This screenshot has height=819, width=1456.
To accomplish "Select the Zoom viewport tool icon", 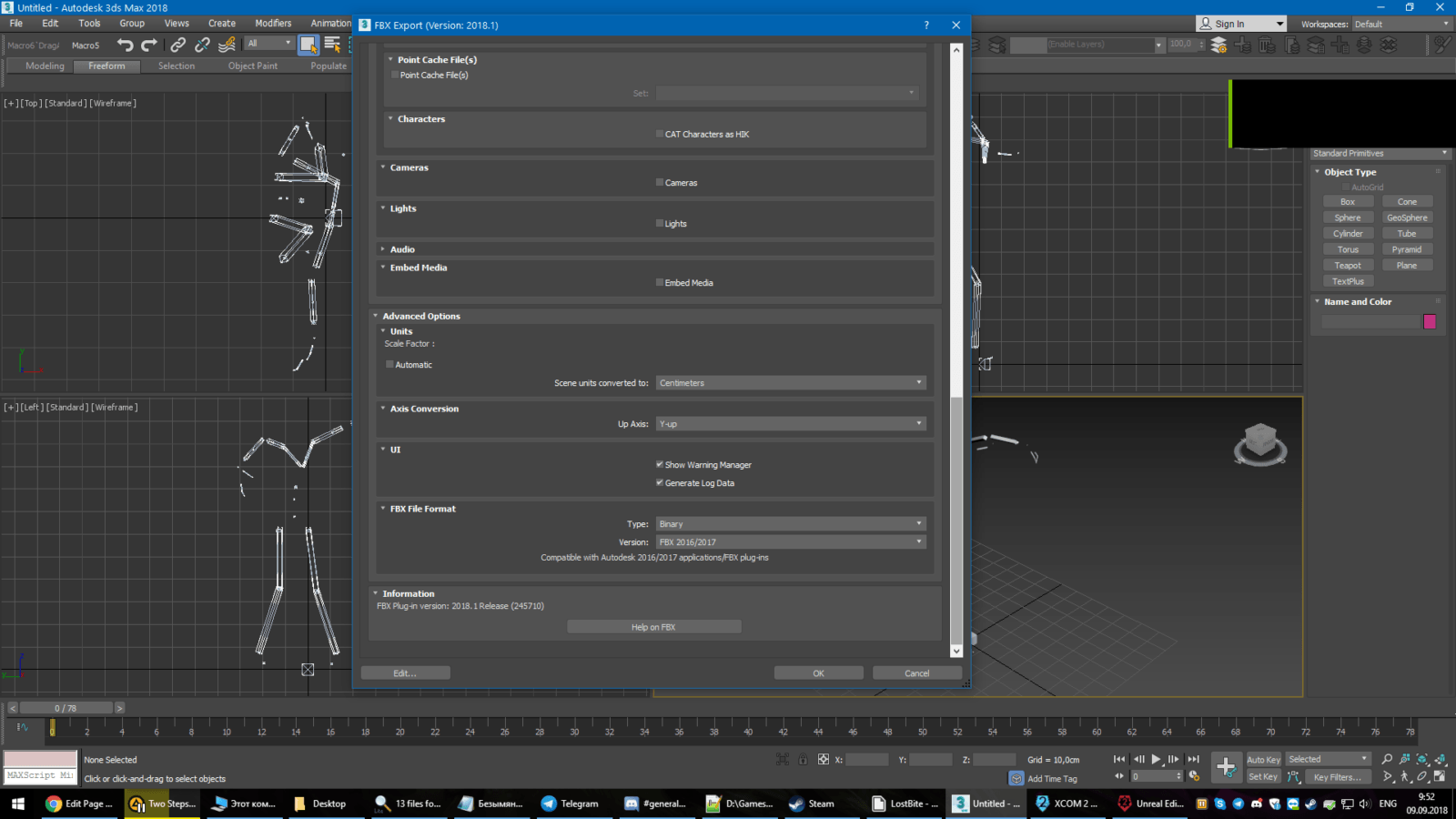I will tap(1387, 759).
